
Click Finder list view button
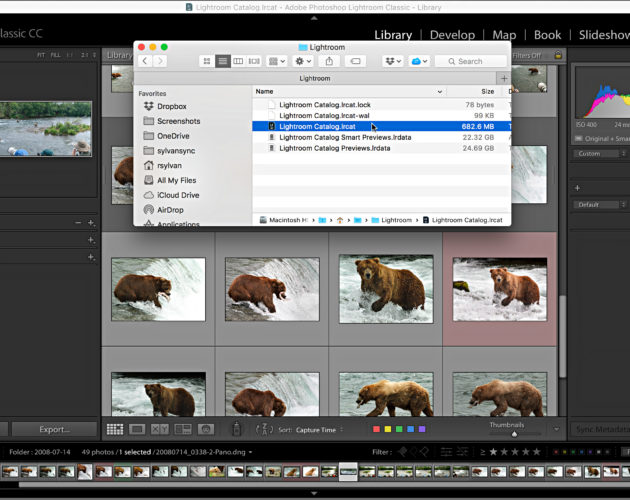223,61
